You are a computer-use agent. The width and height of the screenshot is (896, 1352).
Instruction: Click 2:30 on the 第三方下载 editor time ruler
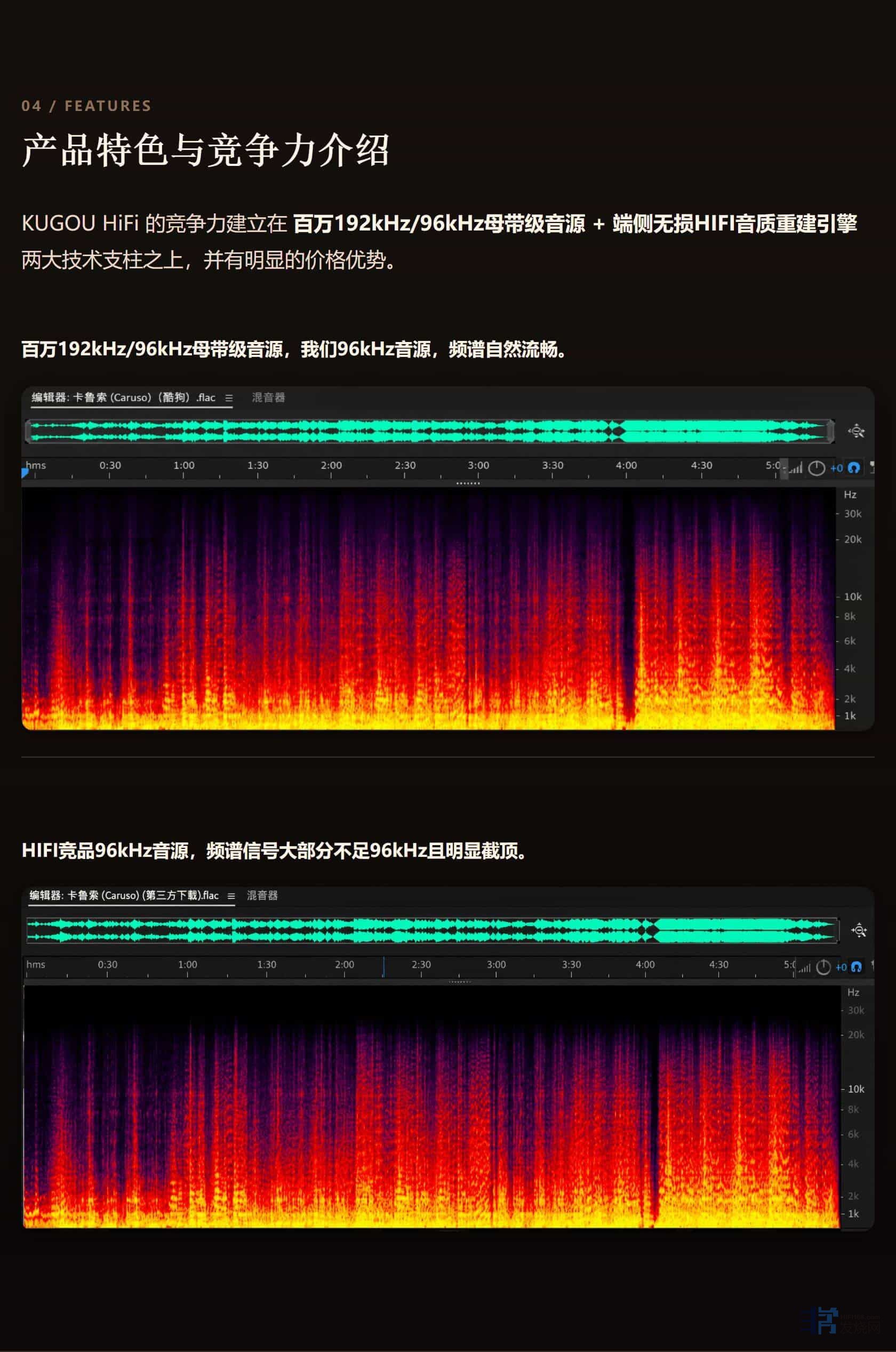(421, 965)
